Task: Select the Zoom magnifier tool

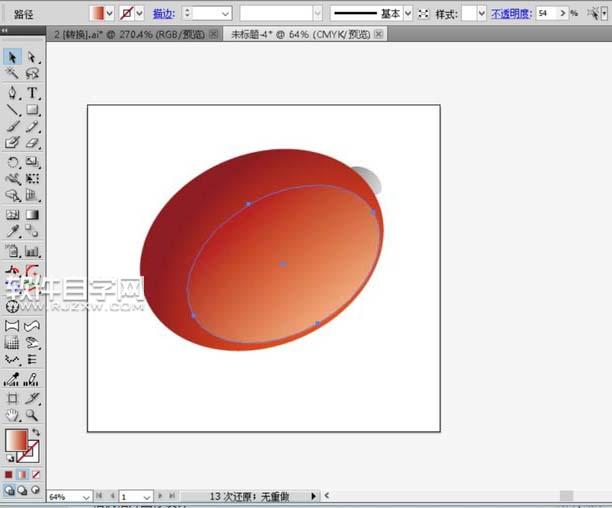Action: pyautogui.click(x=32, y=414)
